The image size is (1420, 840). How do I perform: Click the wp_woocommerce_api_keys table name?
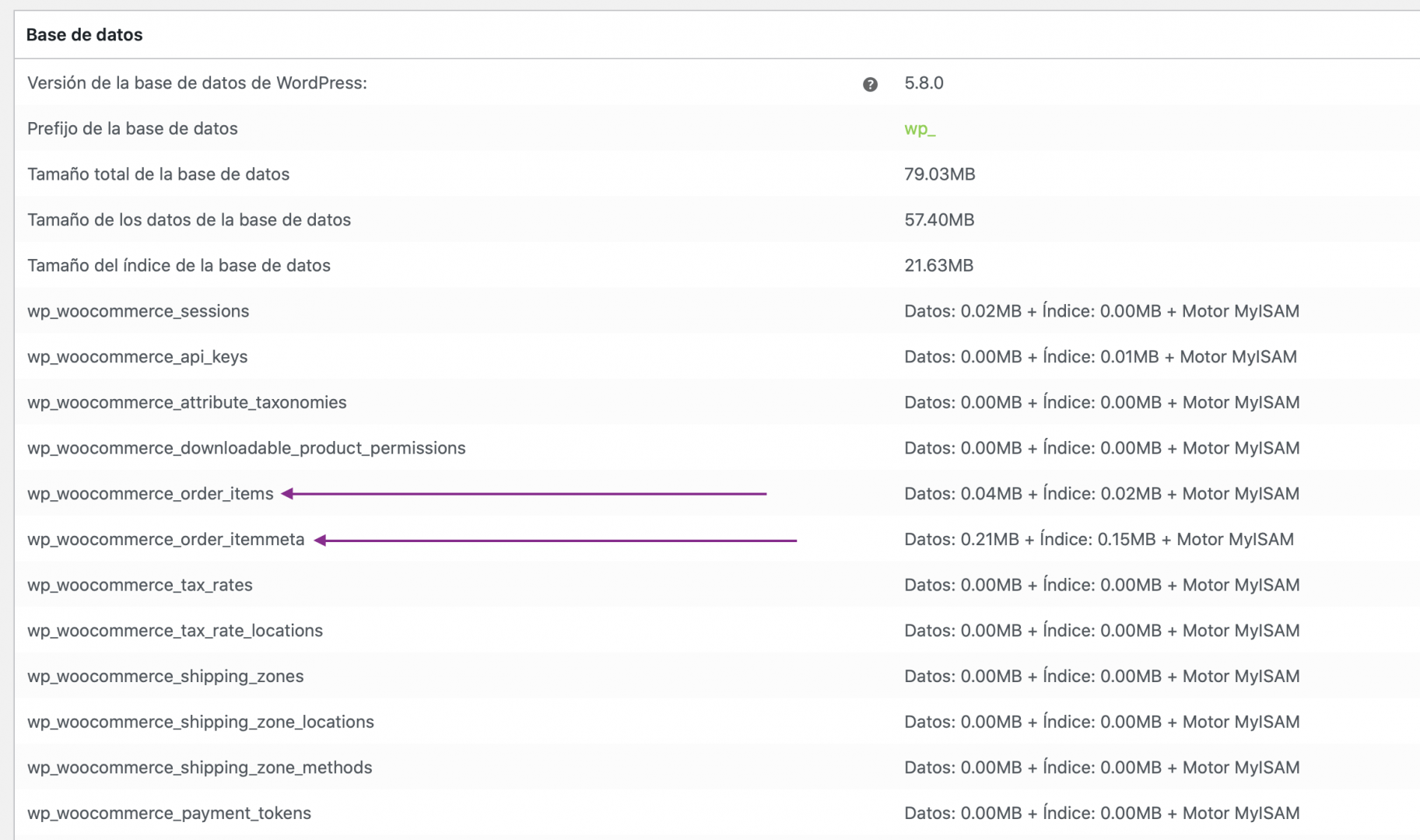(138, 357)
